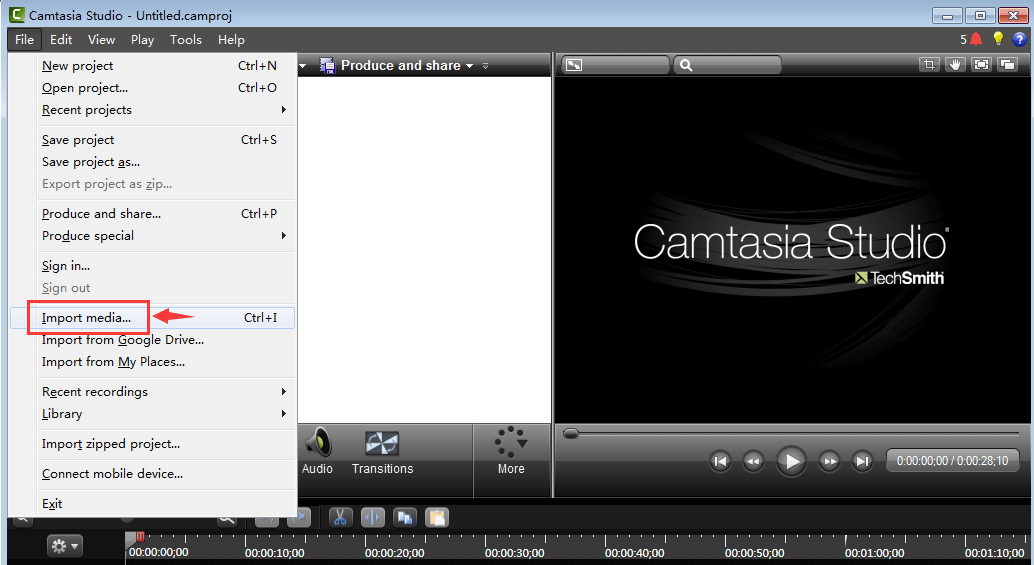Viewport: 1034px width, 565px height.
Task: Open the File menu
Action: (24, 40)
